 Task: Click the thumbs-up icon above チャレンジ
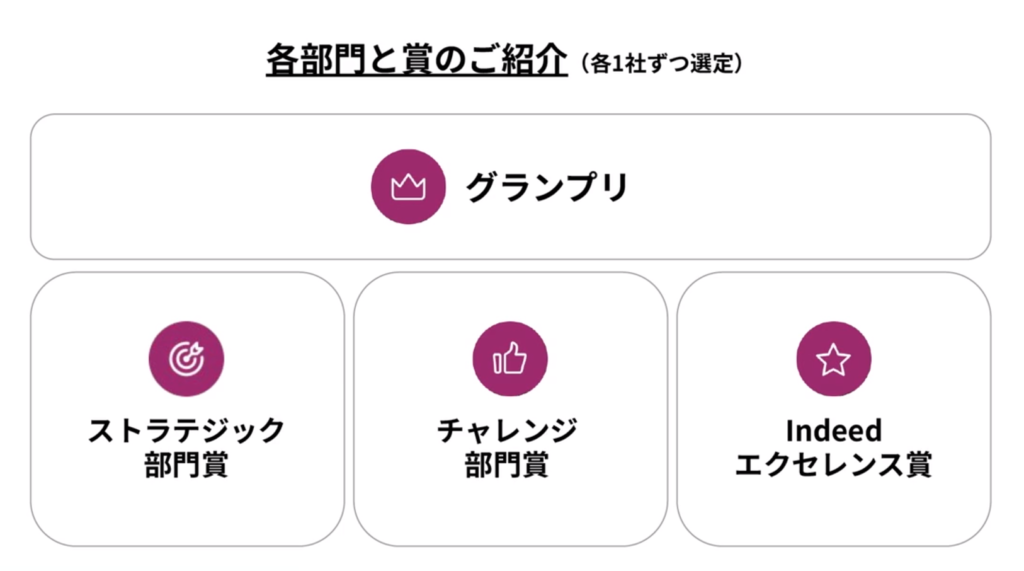[510, 359]
